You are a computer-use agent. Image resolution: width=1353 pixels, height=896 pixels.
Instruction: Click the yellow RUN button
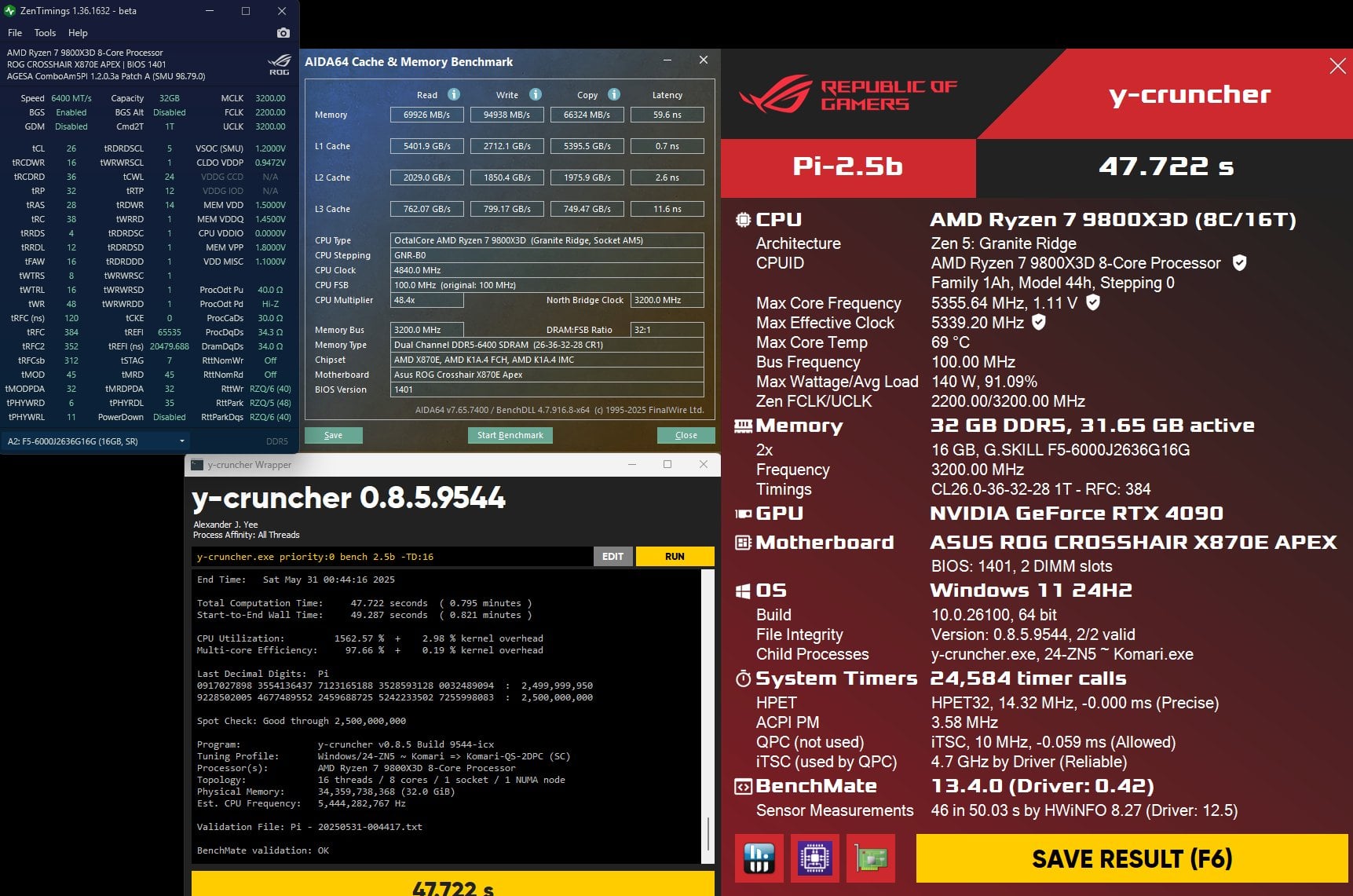click(675, 557)
